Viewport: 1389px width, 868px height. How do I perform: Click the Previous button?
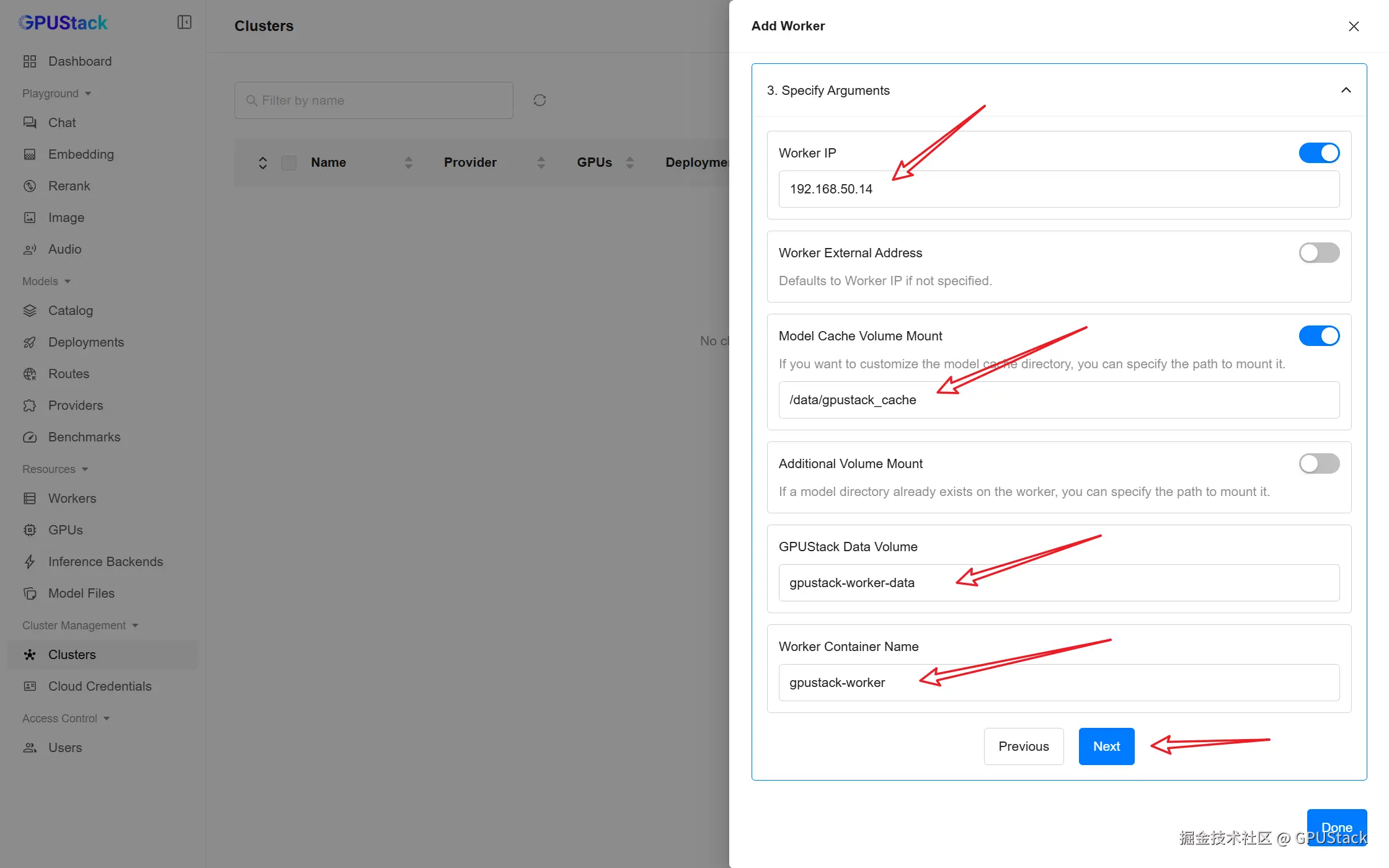[1023, 746]
